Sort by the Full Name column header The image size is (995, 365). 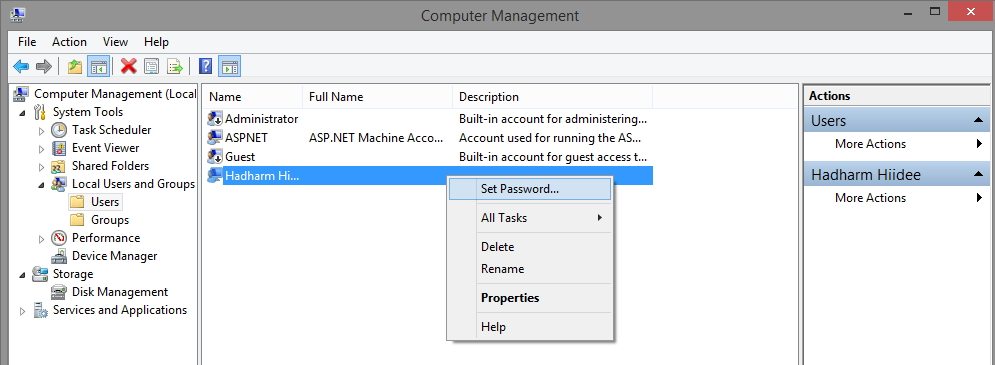click(377, 97)
